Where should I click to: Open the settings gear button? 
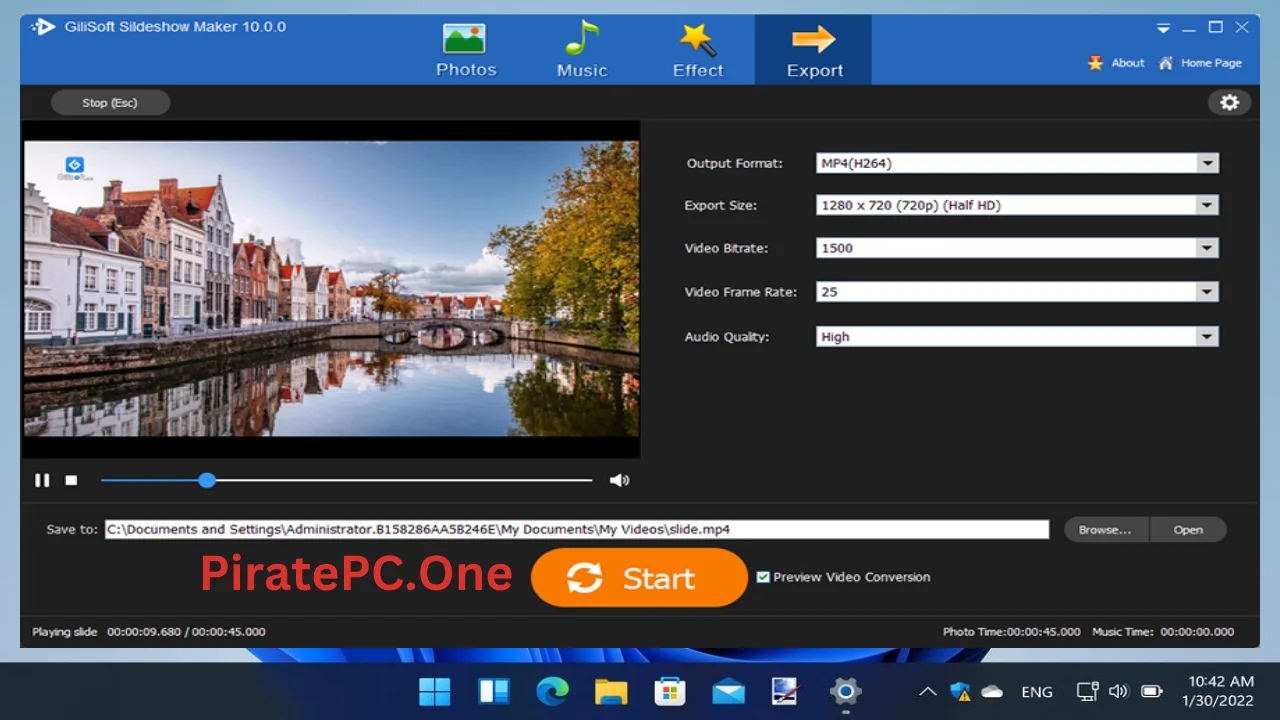(x=1230, y=102)
